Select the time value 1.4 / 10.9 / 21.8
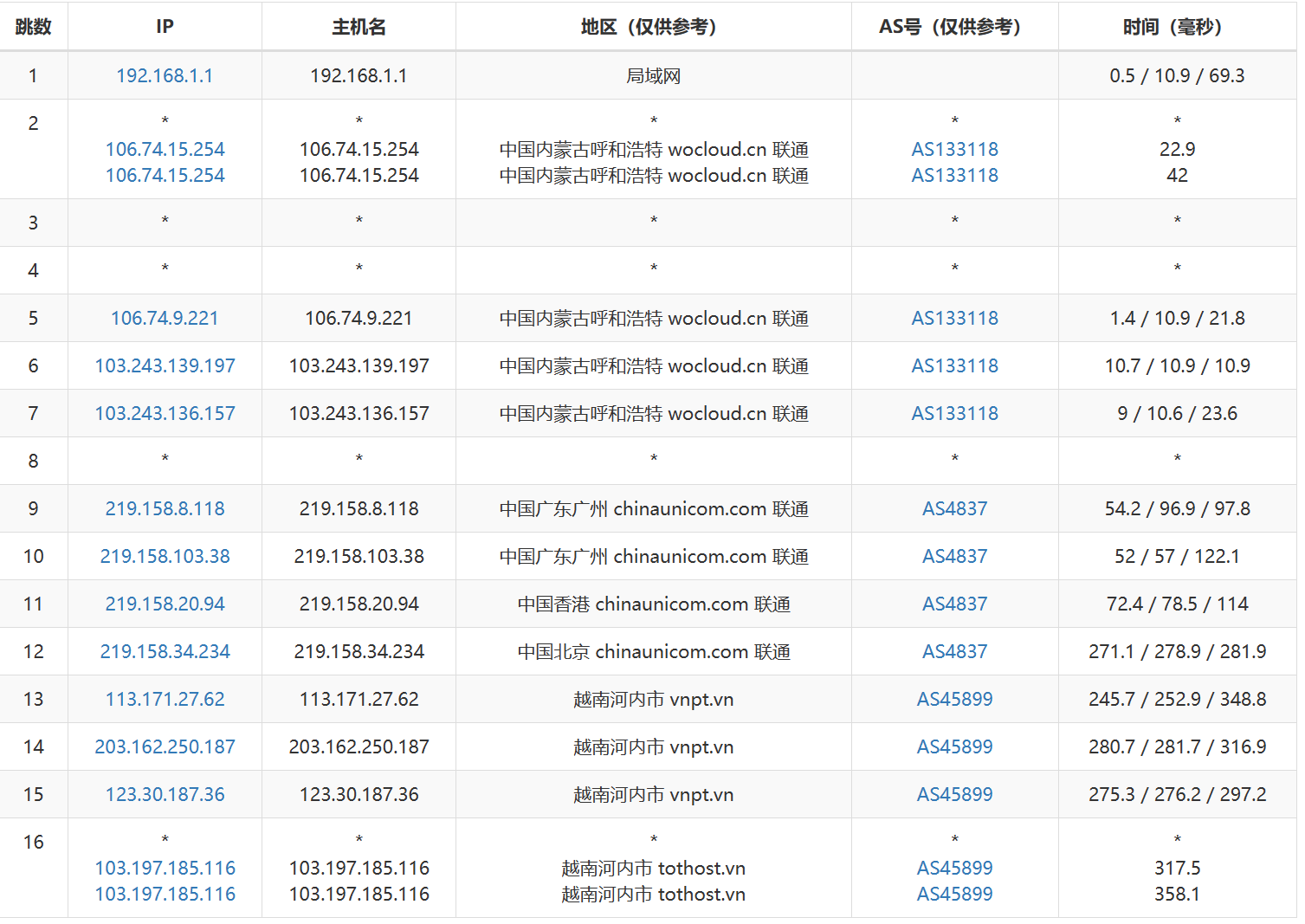 click(1177, 319)
